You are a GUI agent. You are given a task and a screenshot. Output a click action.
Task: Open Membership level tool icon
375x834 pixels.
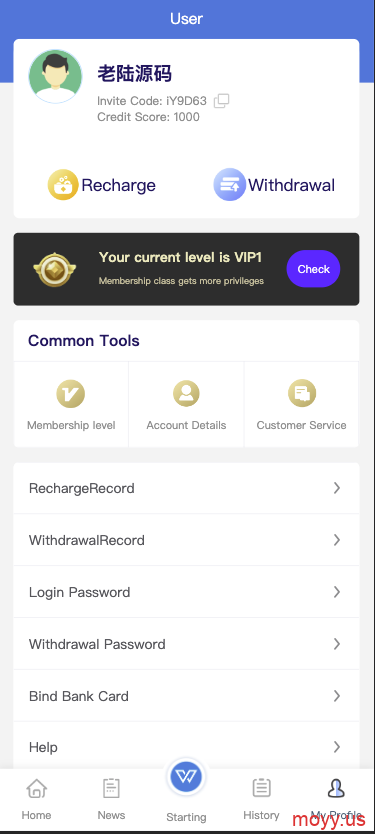point(71,394)
